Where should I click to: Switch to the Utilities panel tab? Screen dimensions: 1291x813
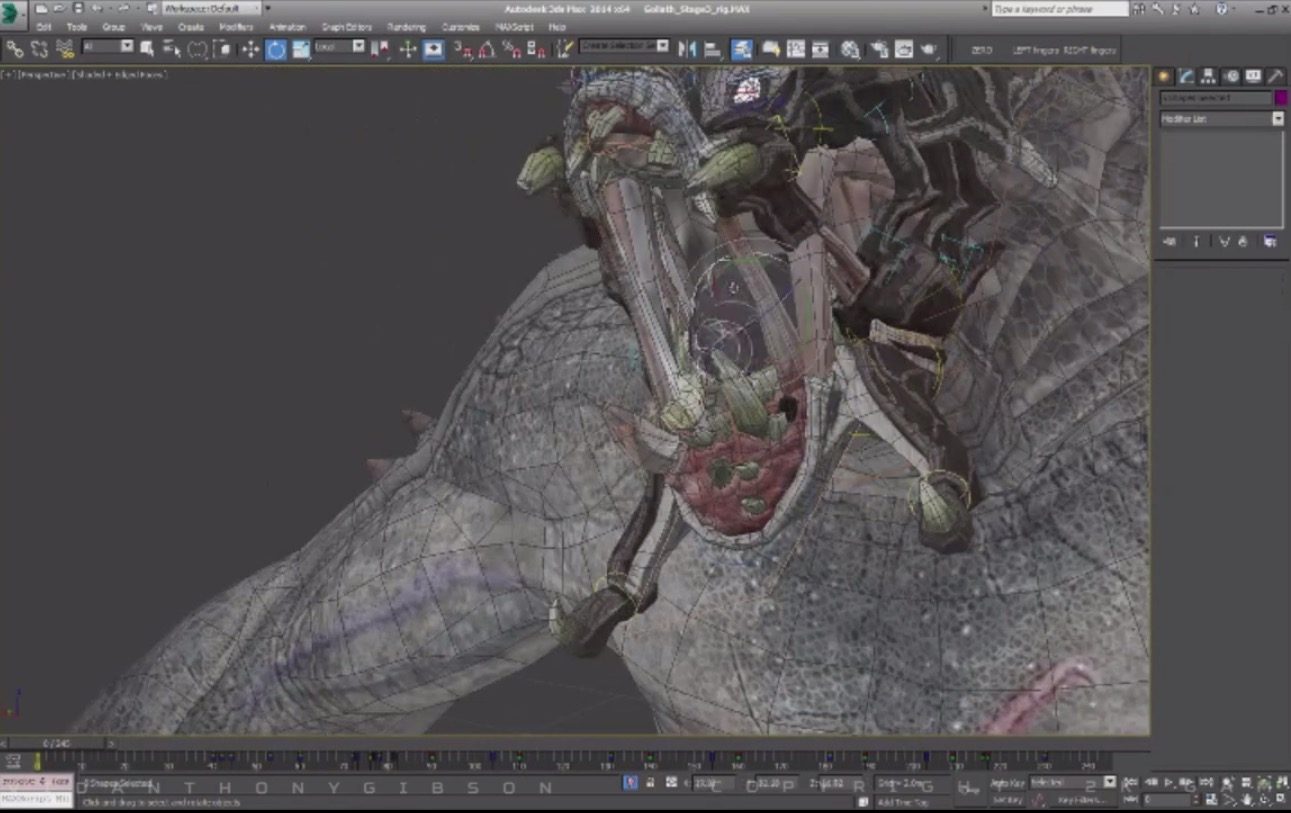tap(1275, 77)
